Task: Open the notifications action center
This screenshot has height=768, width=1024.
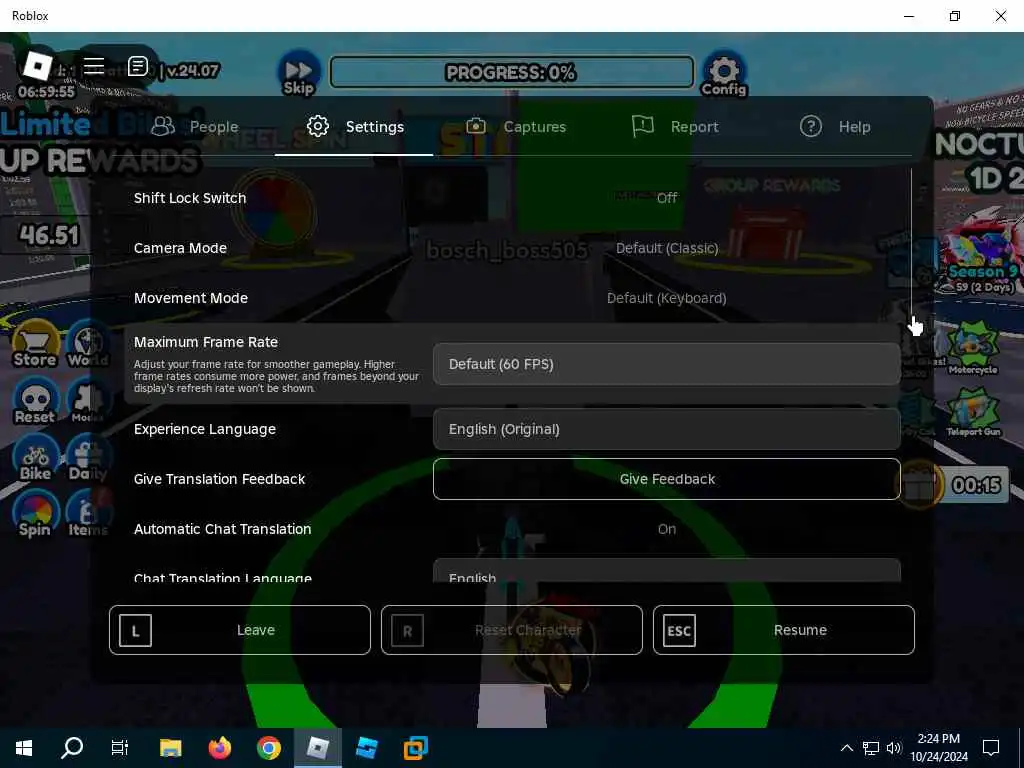Action: 991,748
